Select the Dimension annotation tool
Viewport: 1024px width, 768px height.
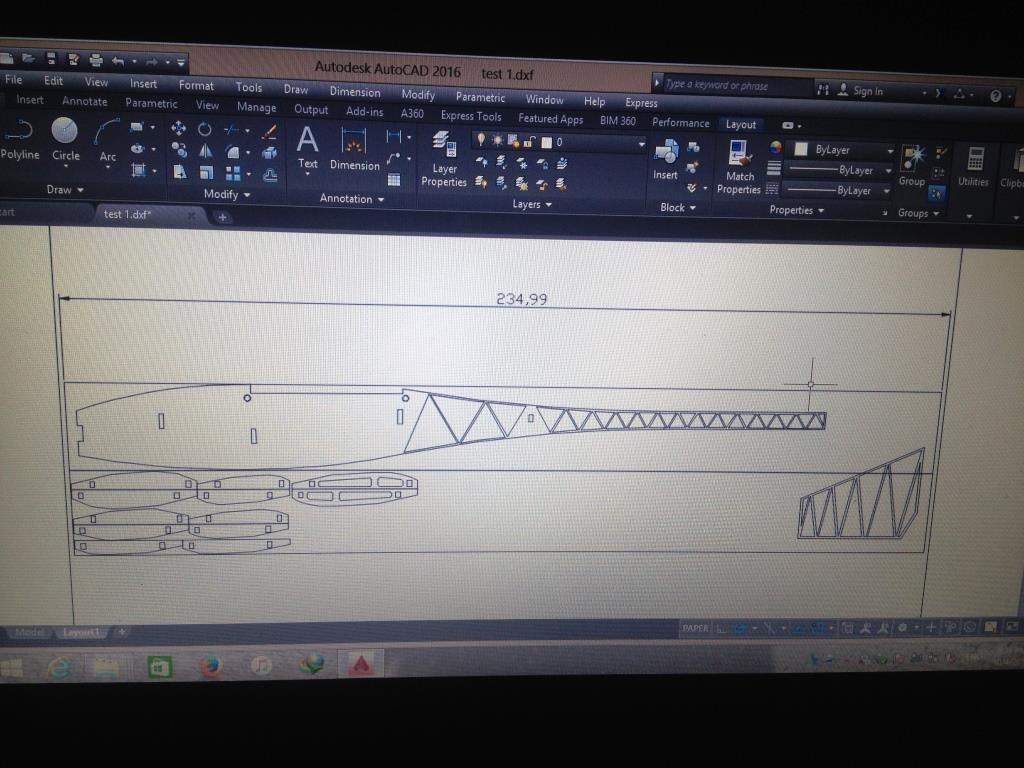(x=355, y=150)
